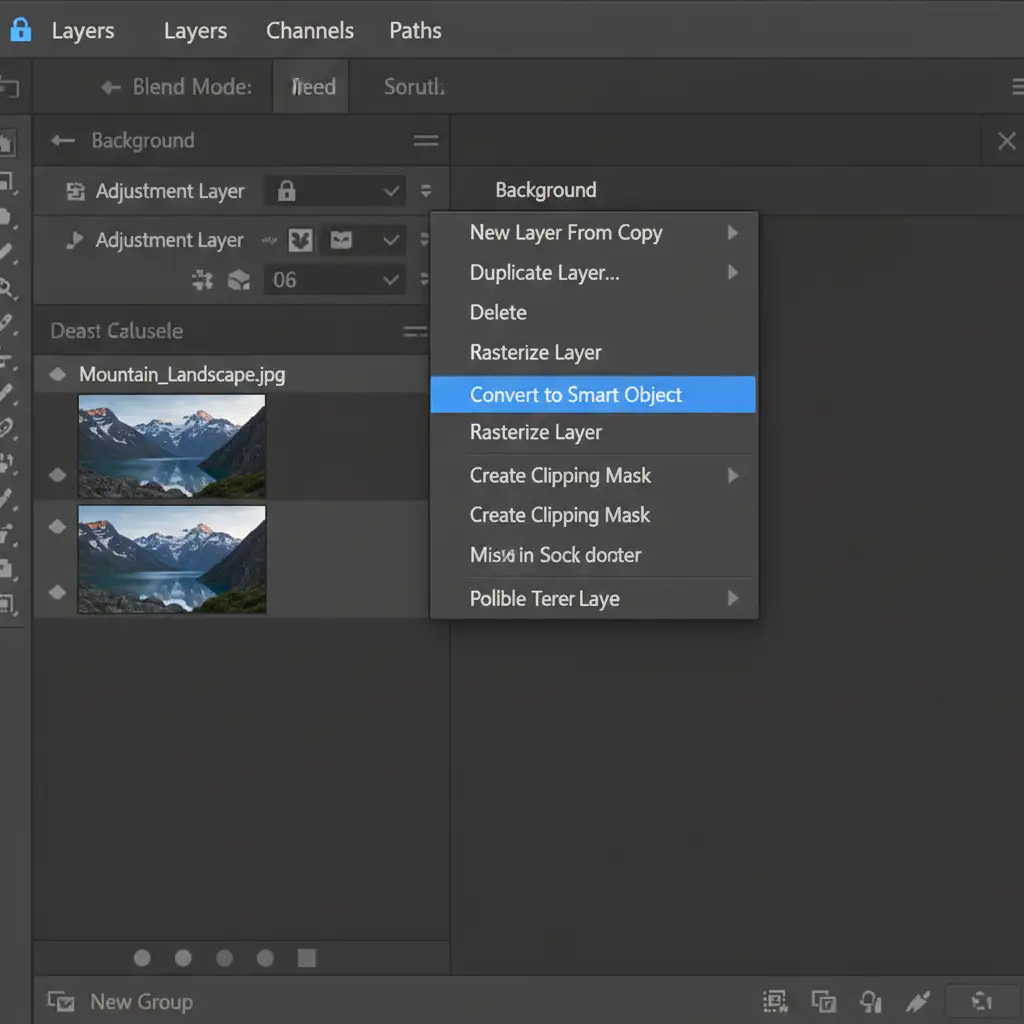
Task: Select Delete in the context menu
Action: [498, 313]
